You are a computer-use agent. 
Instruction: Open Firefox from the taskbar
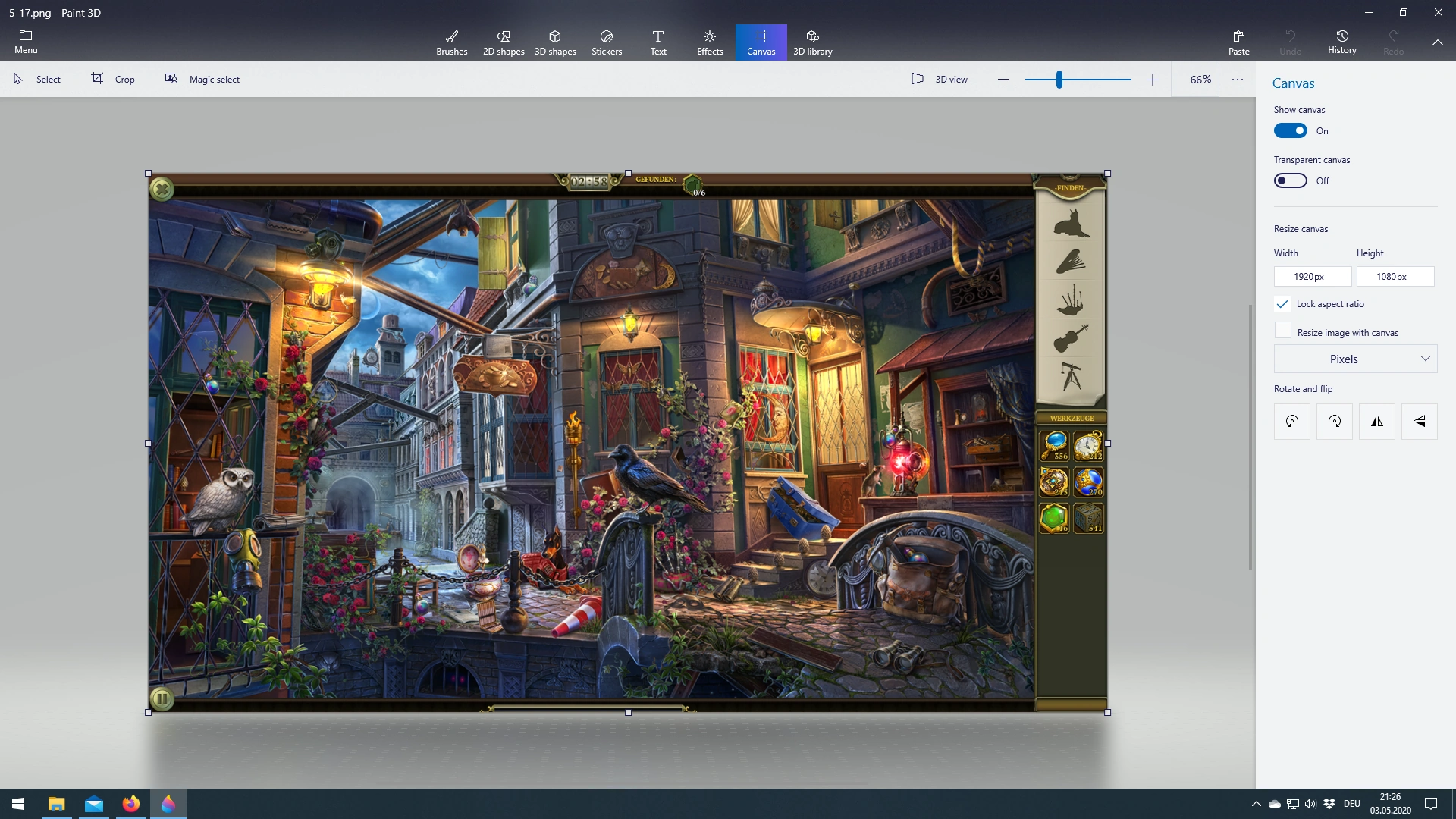[131, 804]
